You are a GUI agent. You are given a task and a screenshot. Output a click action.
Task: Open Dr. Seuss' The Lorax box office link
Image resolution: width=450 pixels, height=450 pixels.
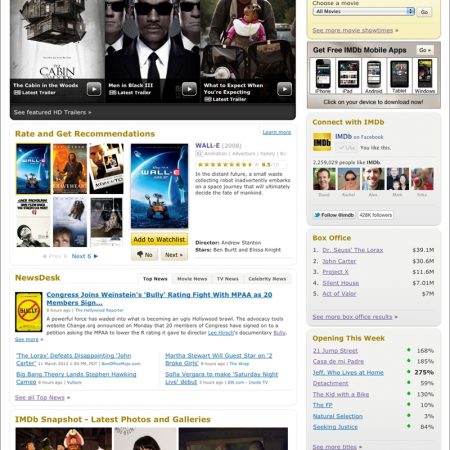[x=353, y=250]
